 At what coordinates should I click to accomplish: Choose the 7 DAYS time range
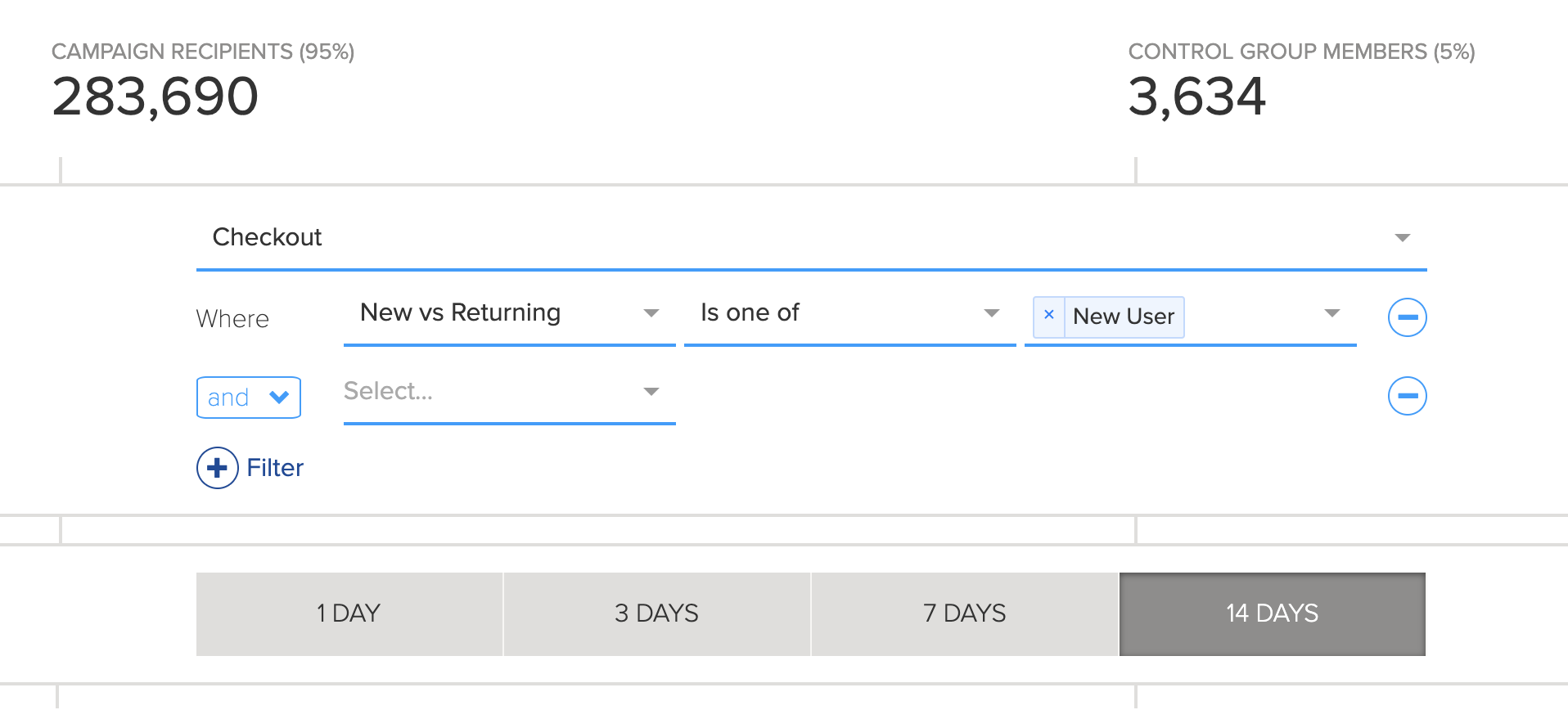pos(964,613)
